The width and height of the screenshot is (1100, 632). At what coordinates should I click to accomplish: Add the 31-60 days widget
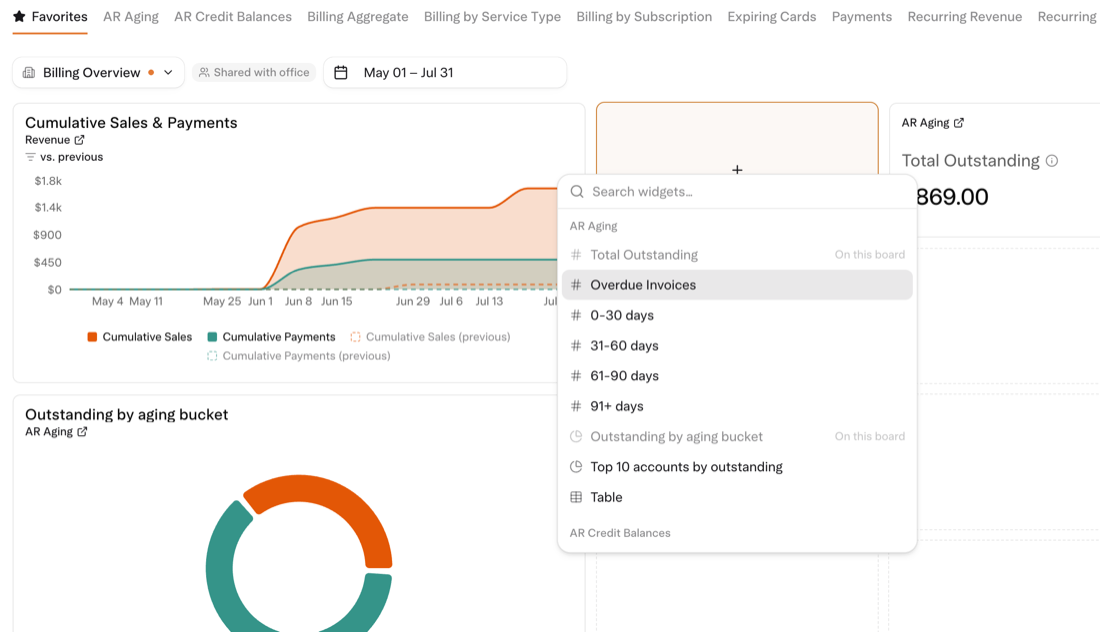coord(737,345)
